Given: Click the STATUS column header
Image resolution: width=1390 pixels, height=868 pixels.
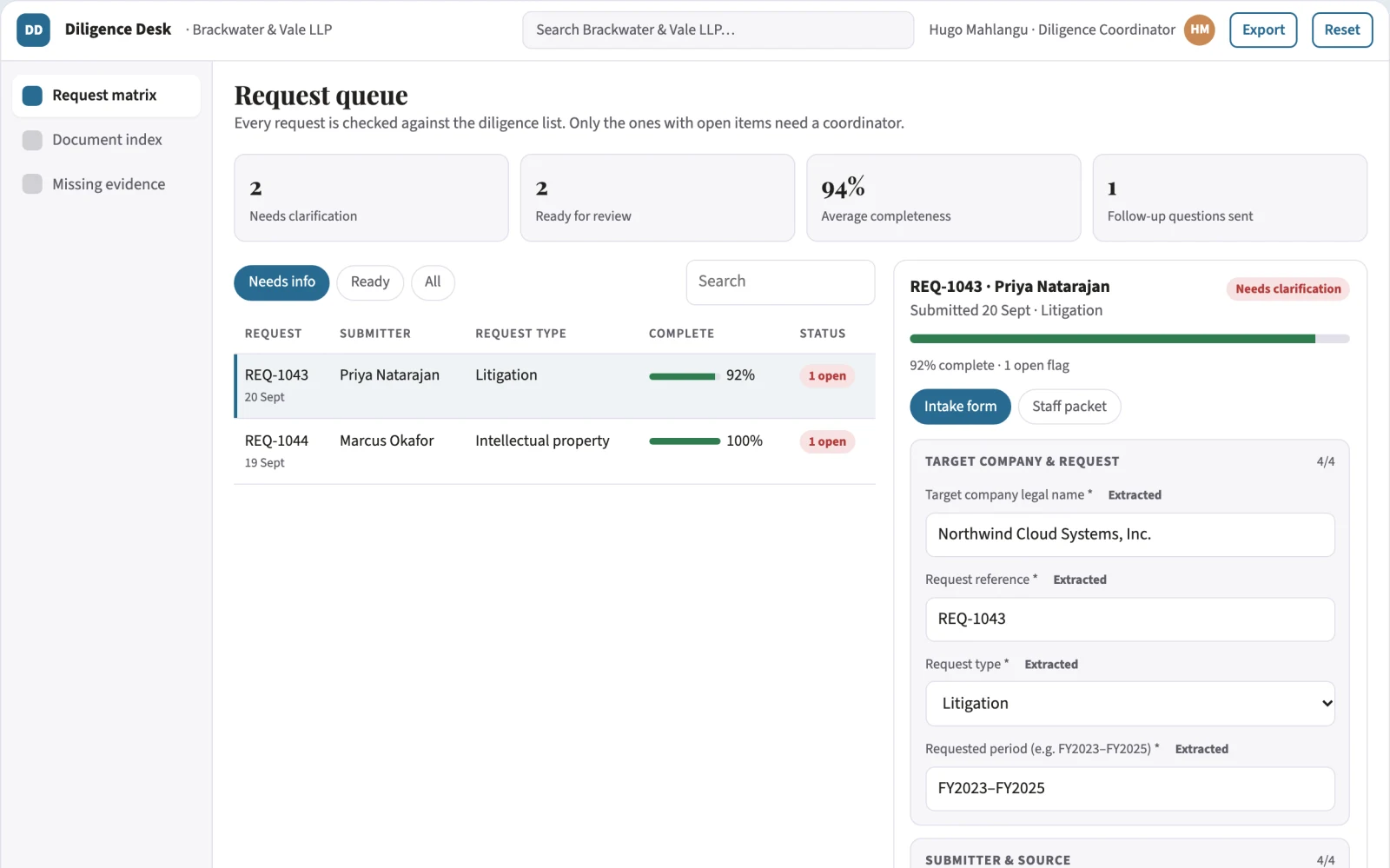Looking at the screenshot, I should (x=823, y=334).
